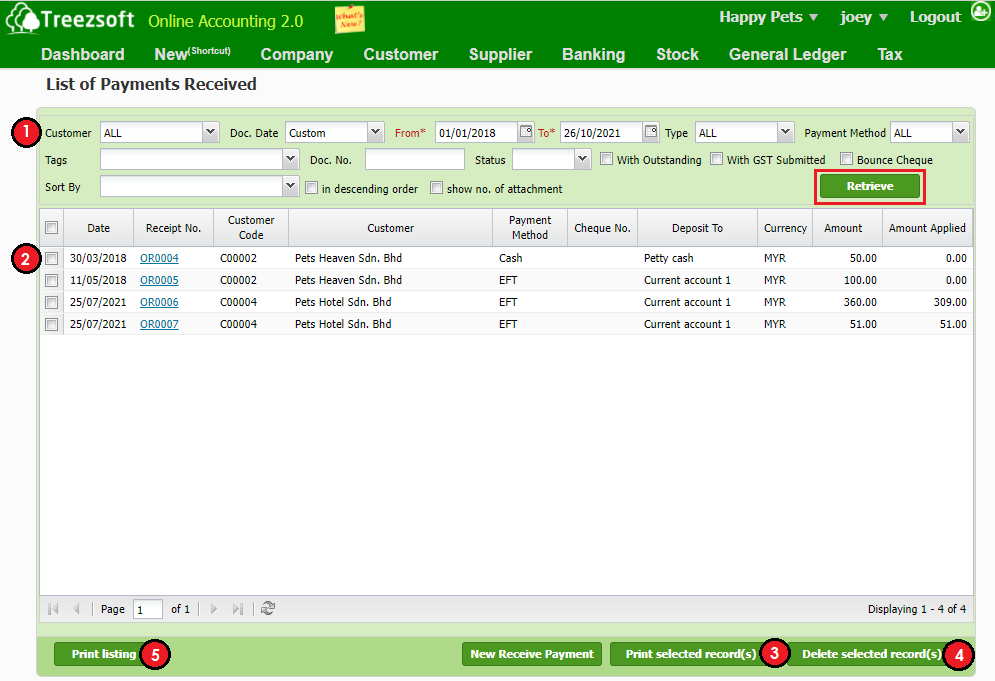Image resolution: width=995 pixels, height=681 pixels.
Task: Open the General Ledger menu
Action: point(787,54)
